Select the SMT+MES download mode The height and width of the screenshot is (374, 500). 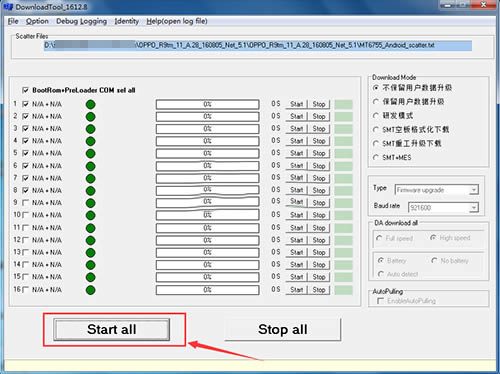376,157
